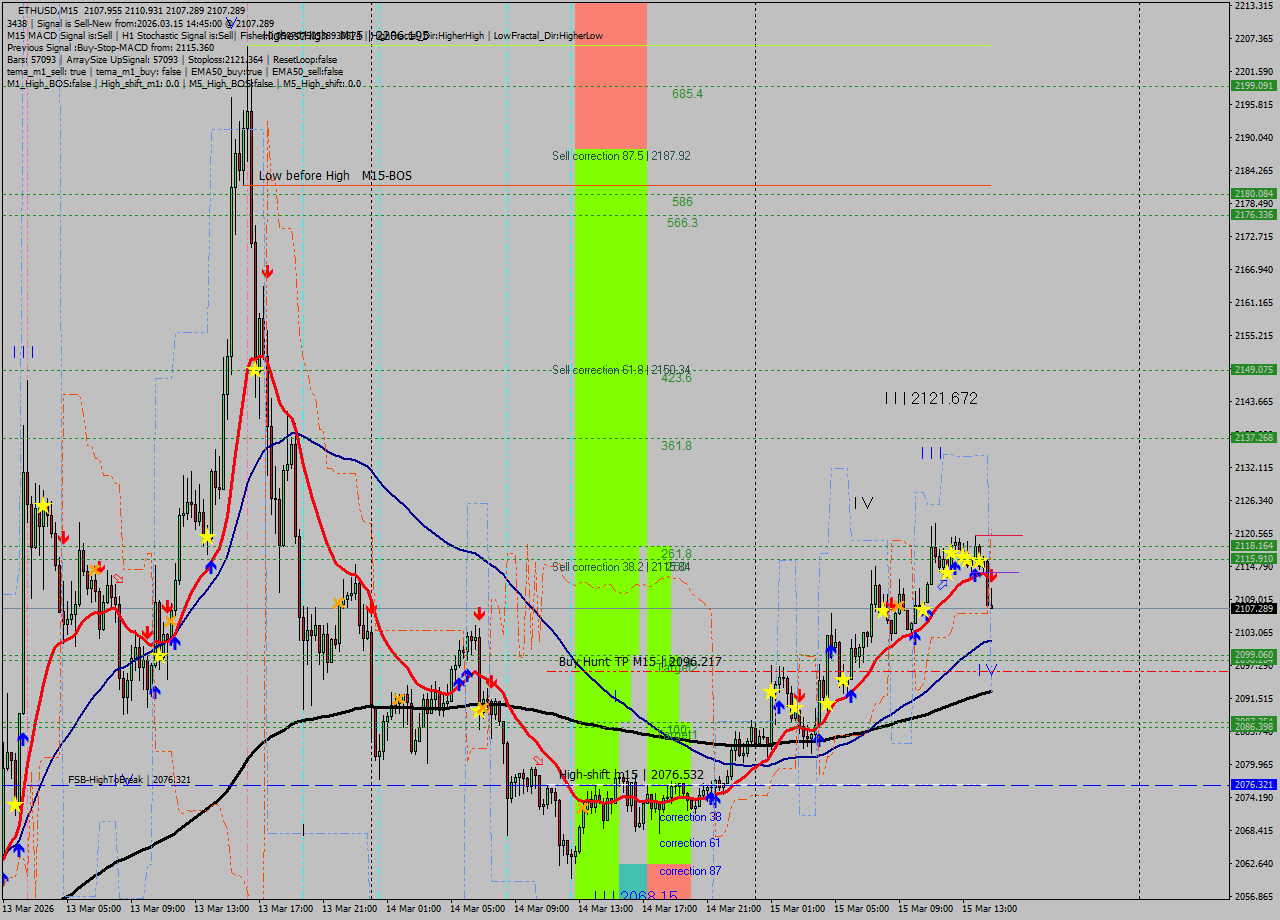Click the High-shift m15 2076.532 label
Image resolution: width=1280 pixels, height=920 pixels.
(x=630, y=774)
